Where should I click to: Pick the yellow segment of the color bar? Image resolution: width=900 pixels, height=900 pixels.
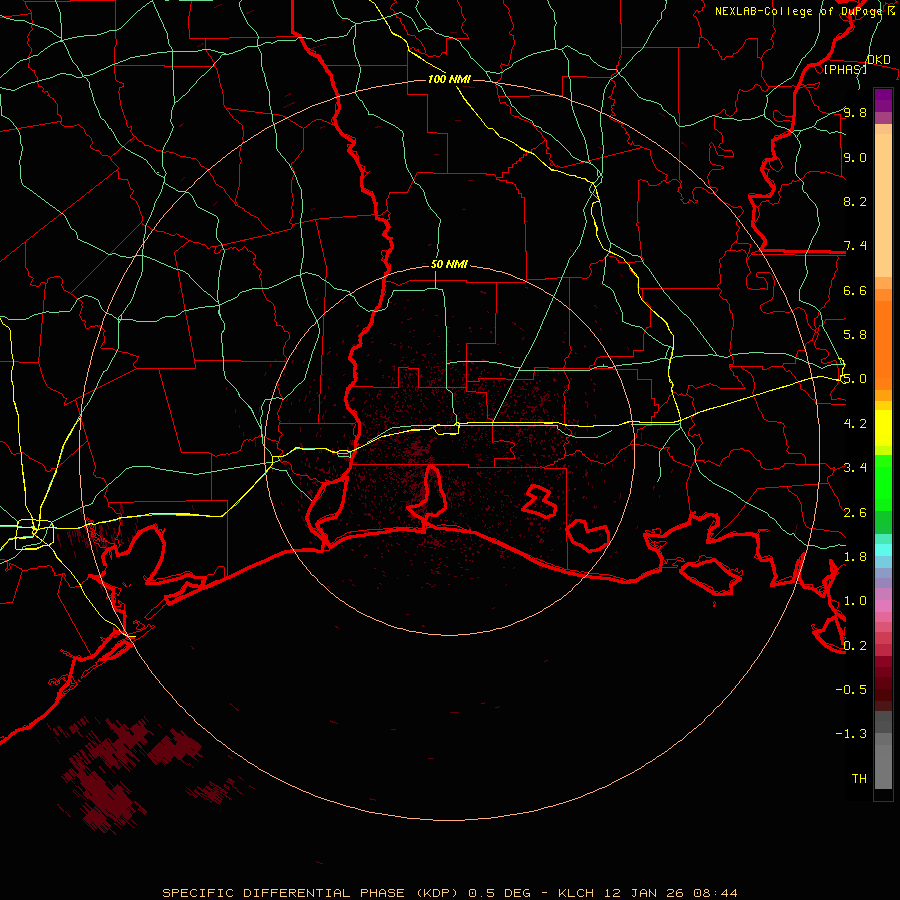click(x=883, y=428)
